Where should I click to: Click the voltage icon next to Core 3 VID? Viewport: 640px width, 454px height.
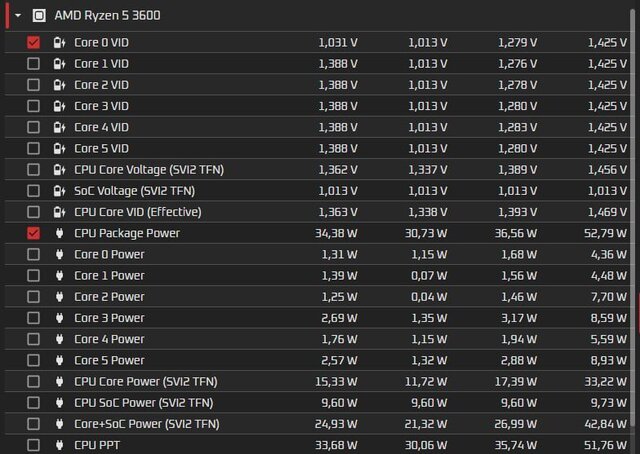pos(59,106)
